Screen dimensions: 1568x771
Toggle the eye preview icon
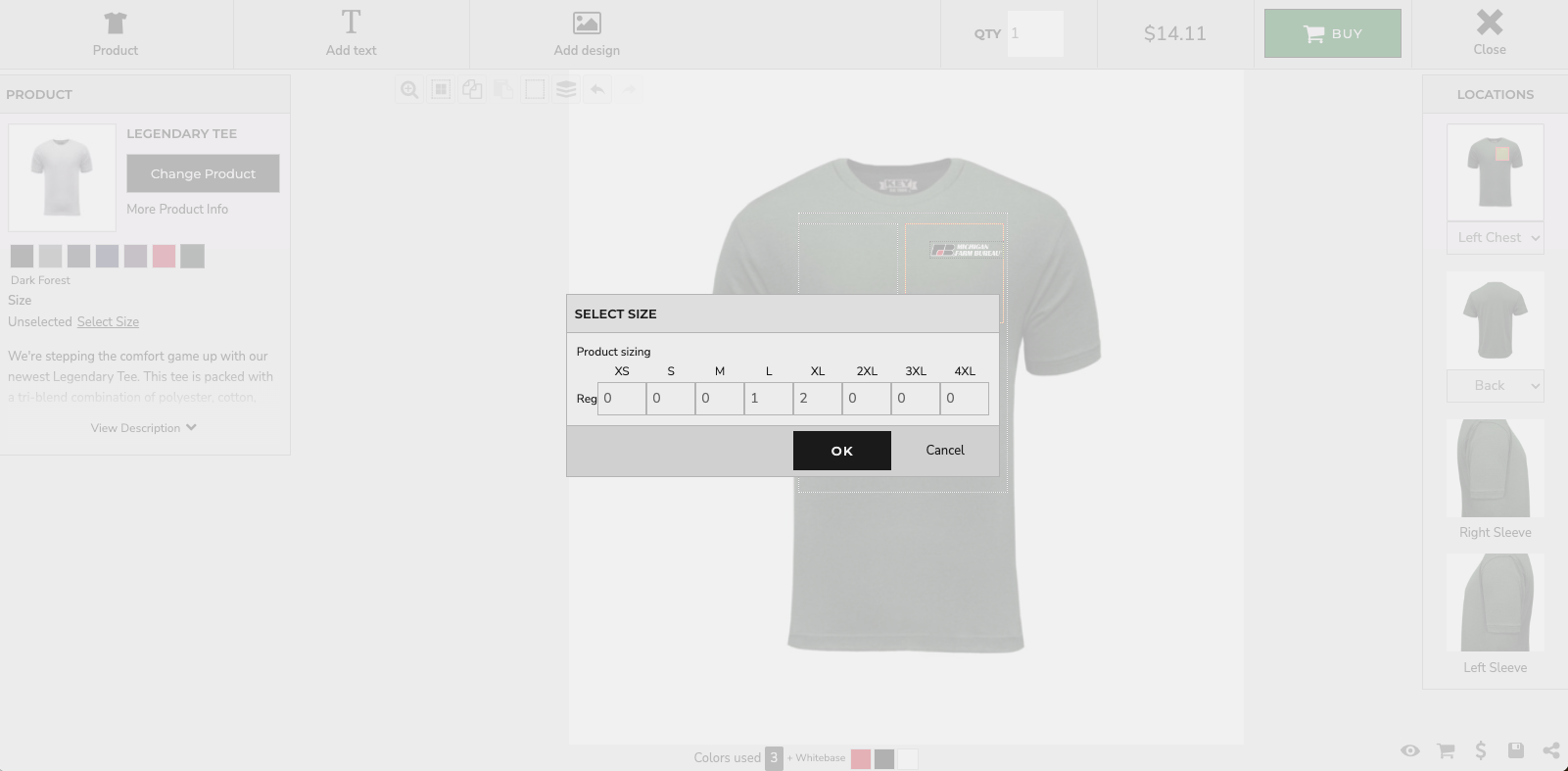[1409, 750]
